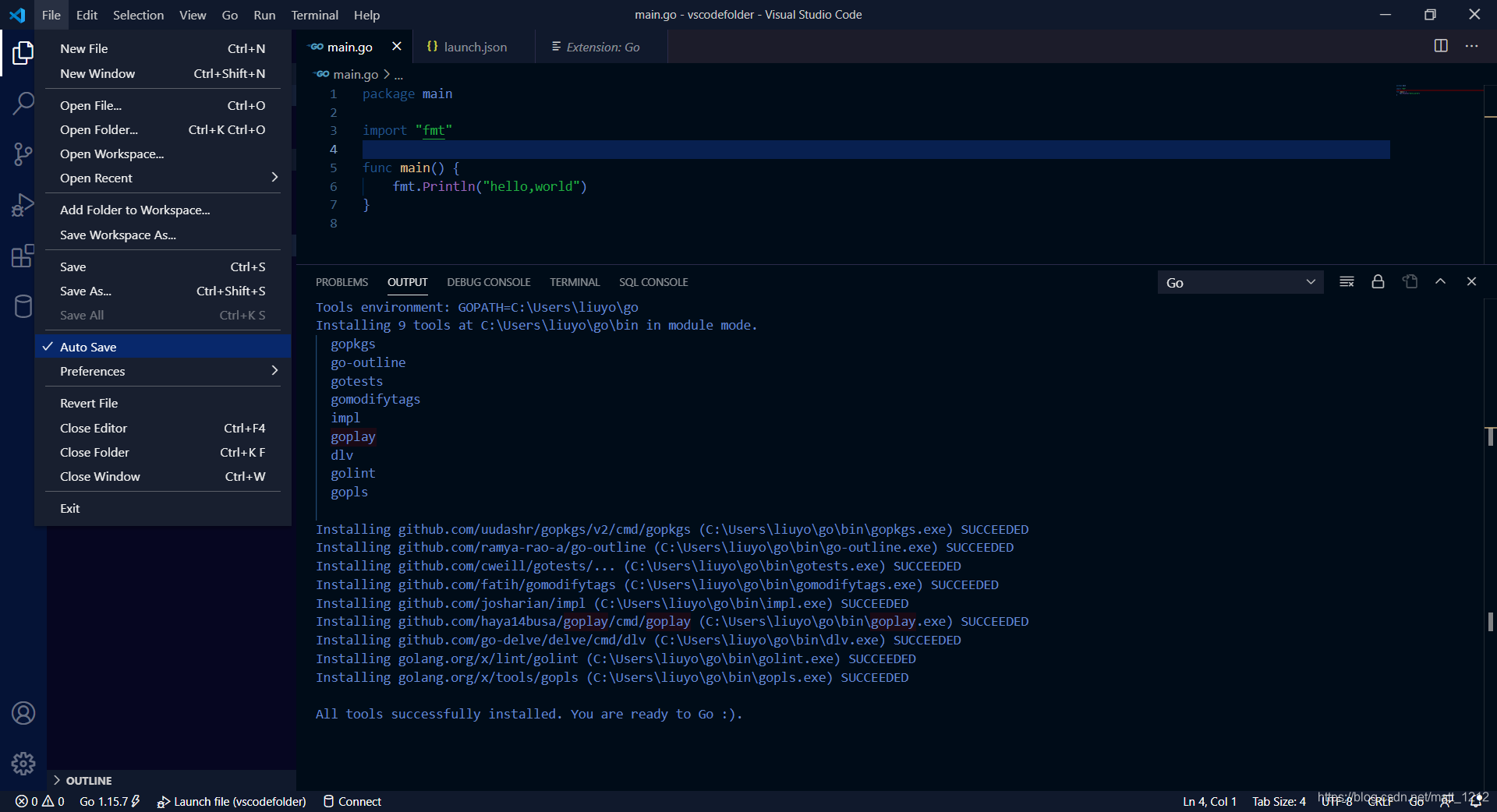
Task: Open the Explorer view in activity bar
Action: [23, 53]
